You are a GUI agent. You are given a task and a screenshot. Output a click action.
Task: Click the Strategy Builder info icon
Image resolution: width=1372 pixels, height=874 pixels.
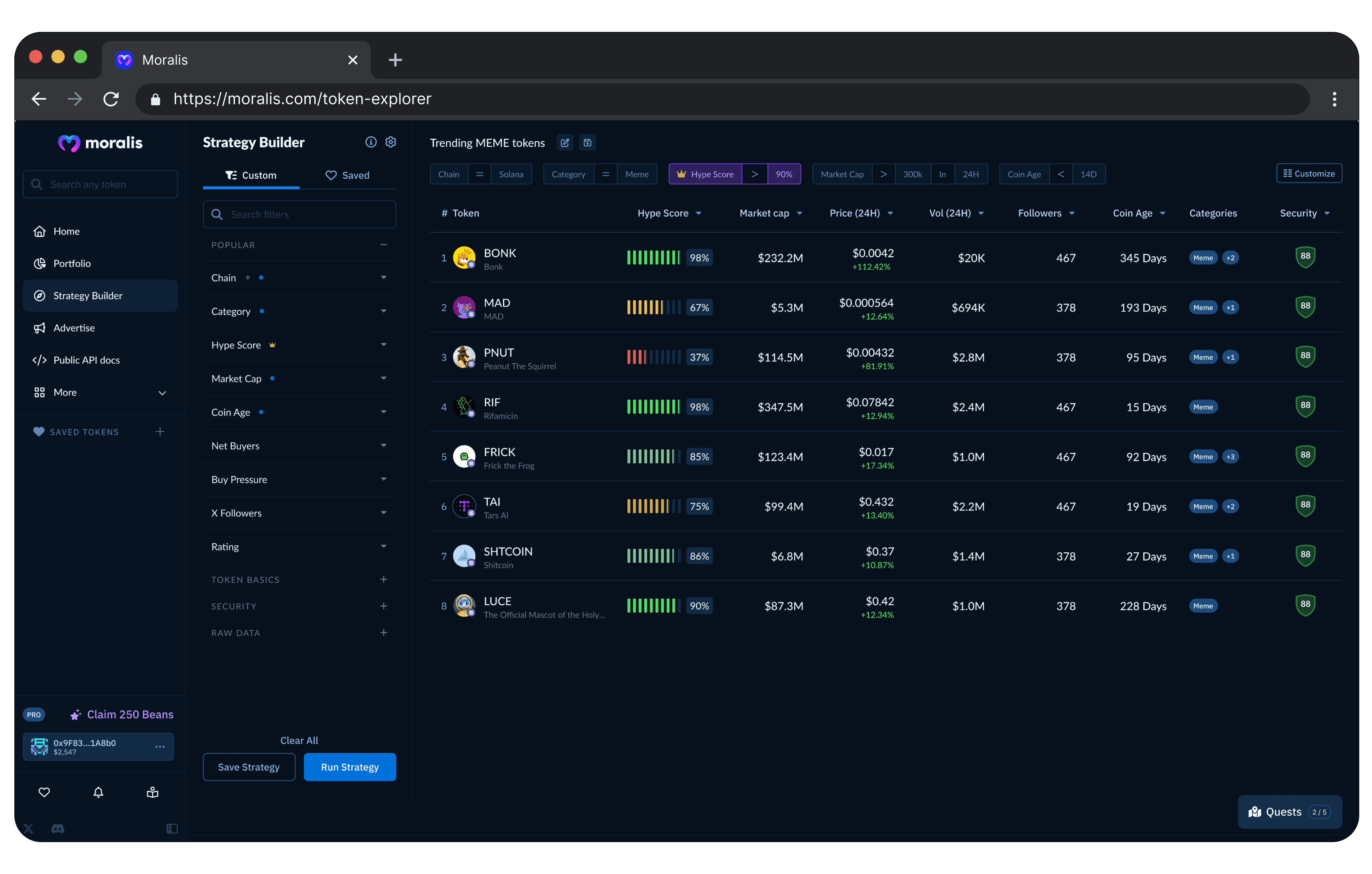[x=371, y=142]
